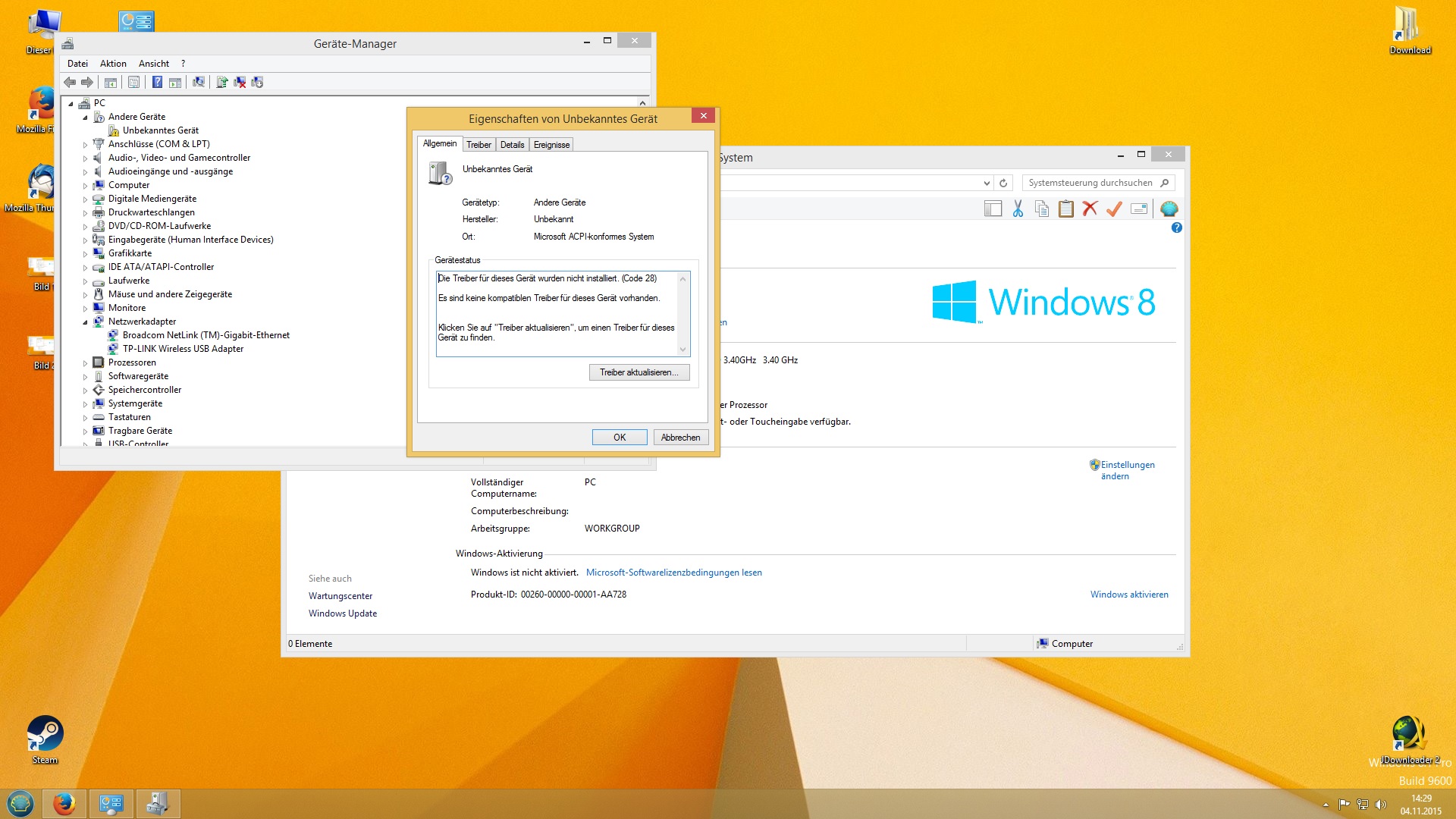Click the scan for hardware changes icon
This screenshot has height=819, width=1456.
199,82
